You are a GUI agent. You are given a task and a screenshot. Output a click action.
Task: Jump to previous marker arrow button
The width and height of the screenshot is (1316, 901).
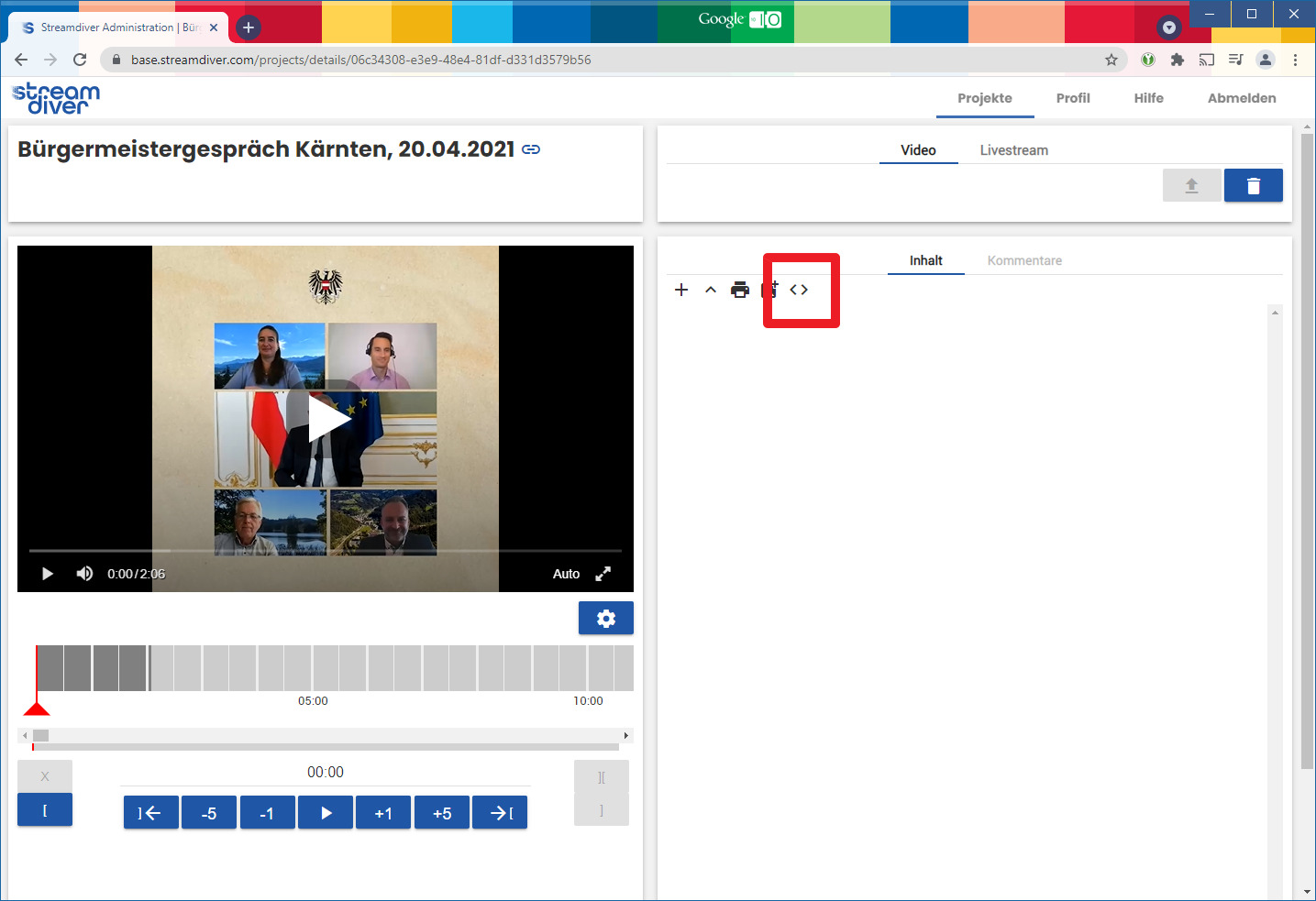tap(151, 813)
